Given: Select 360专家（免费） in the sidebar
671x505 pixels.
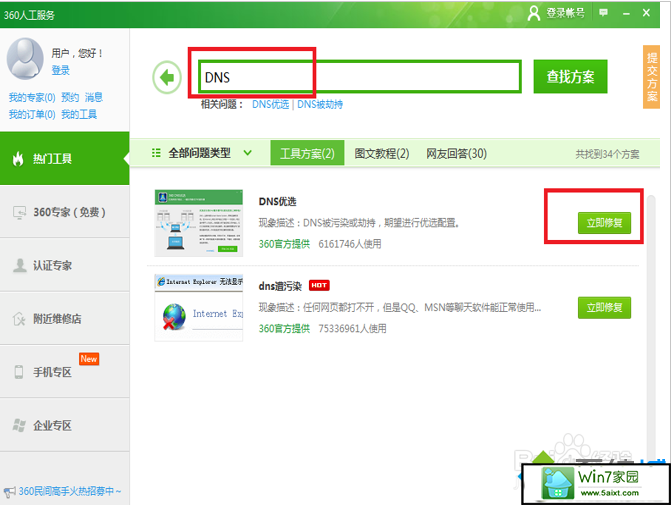Looking at the screenshot, I should [x=65, y=212].
